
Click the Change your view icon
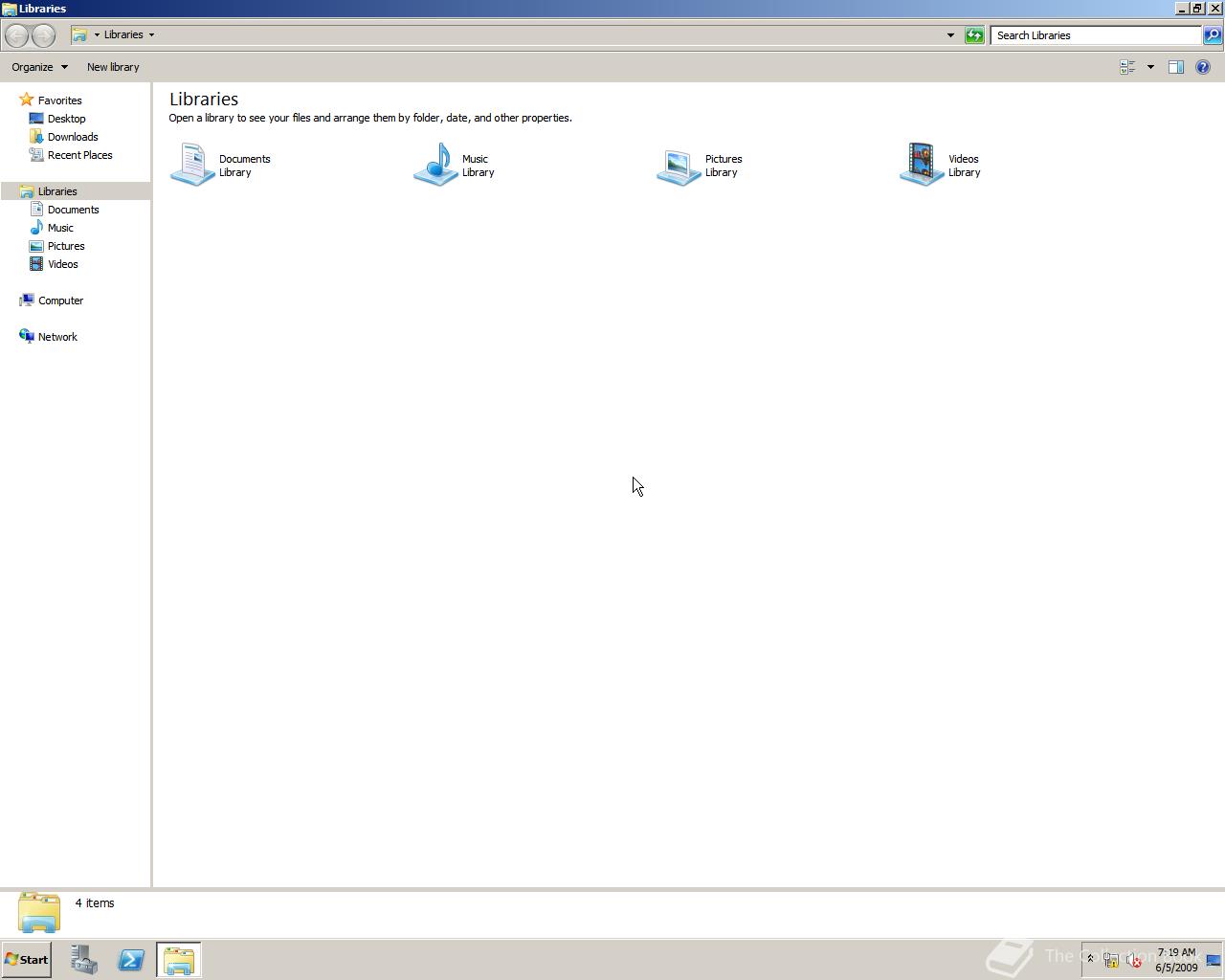pyautogui.click(x=1127, y=67)
